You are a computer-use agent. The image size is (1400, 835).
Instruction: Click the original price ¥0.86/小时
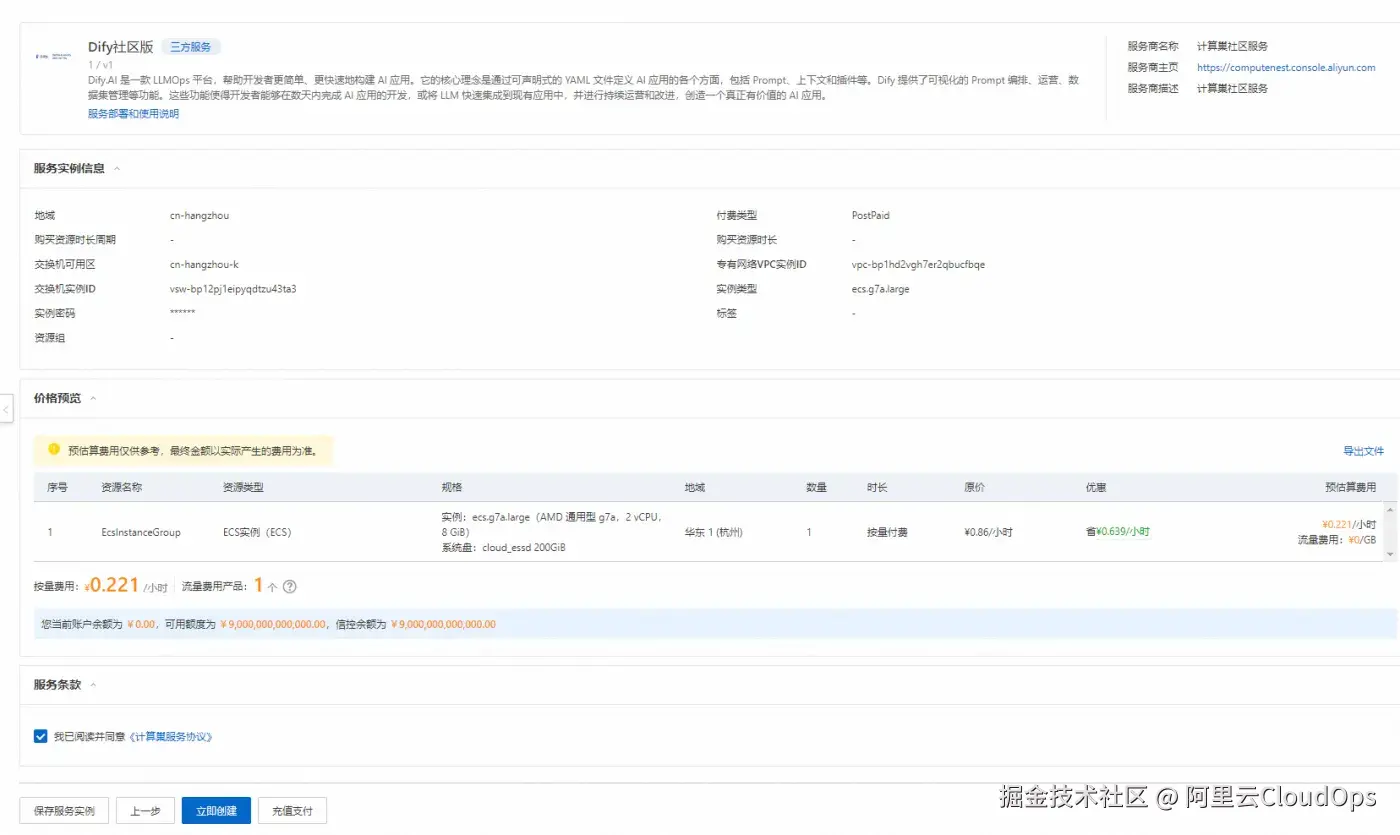pyautogui.click(x=988, y=532)
